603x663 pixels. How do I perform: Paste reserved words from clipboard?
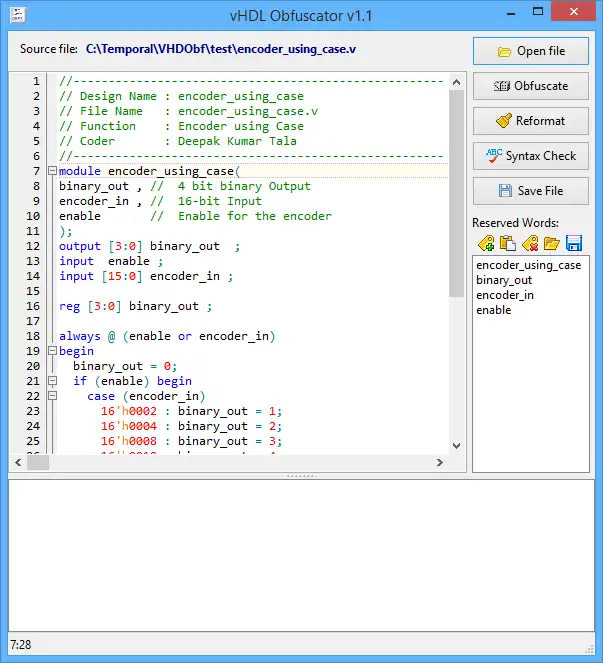point(507,244)
